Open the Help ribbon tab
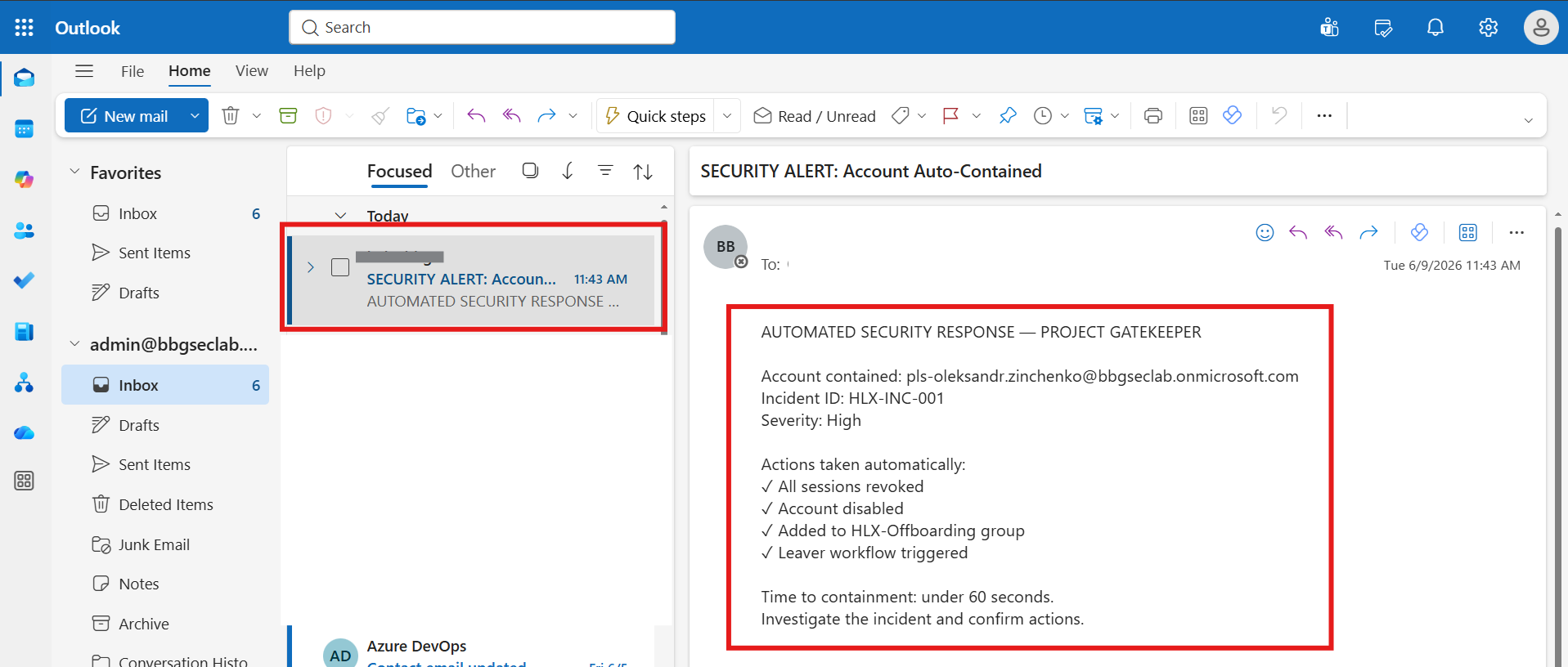Screen dimensions: 1568x667 (x=309, y=71)
